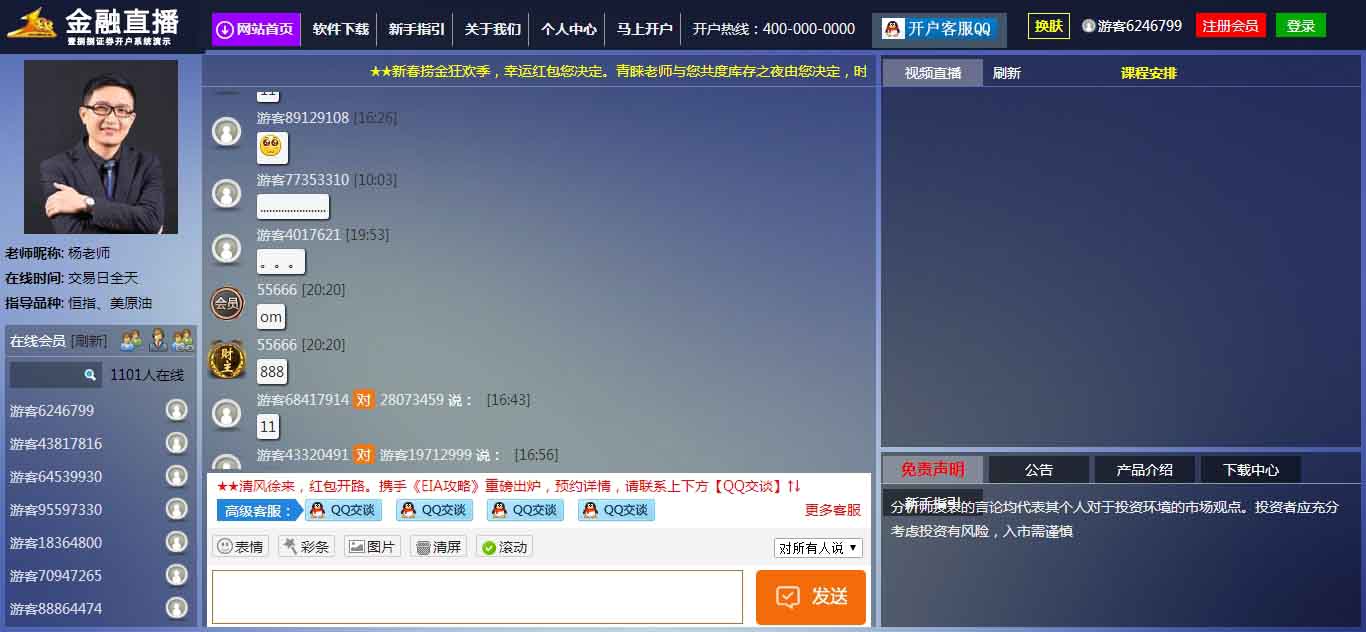Go to 个人中心 in the navigation bar

[568, 29]
